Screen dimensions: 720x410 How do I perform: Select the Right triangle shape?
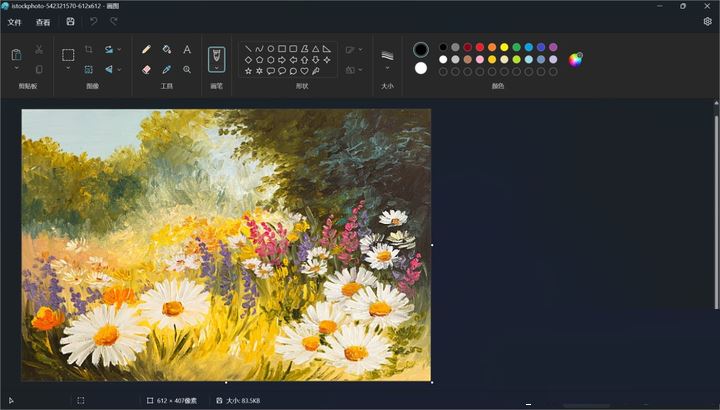[326, 49]
